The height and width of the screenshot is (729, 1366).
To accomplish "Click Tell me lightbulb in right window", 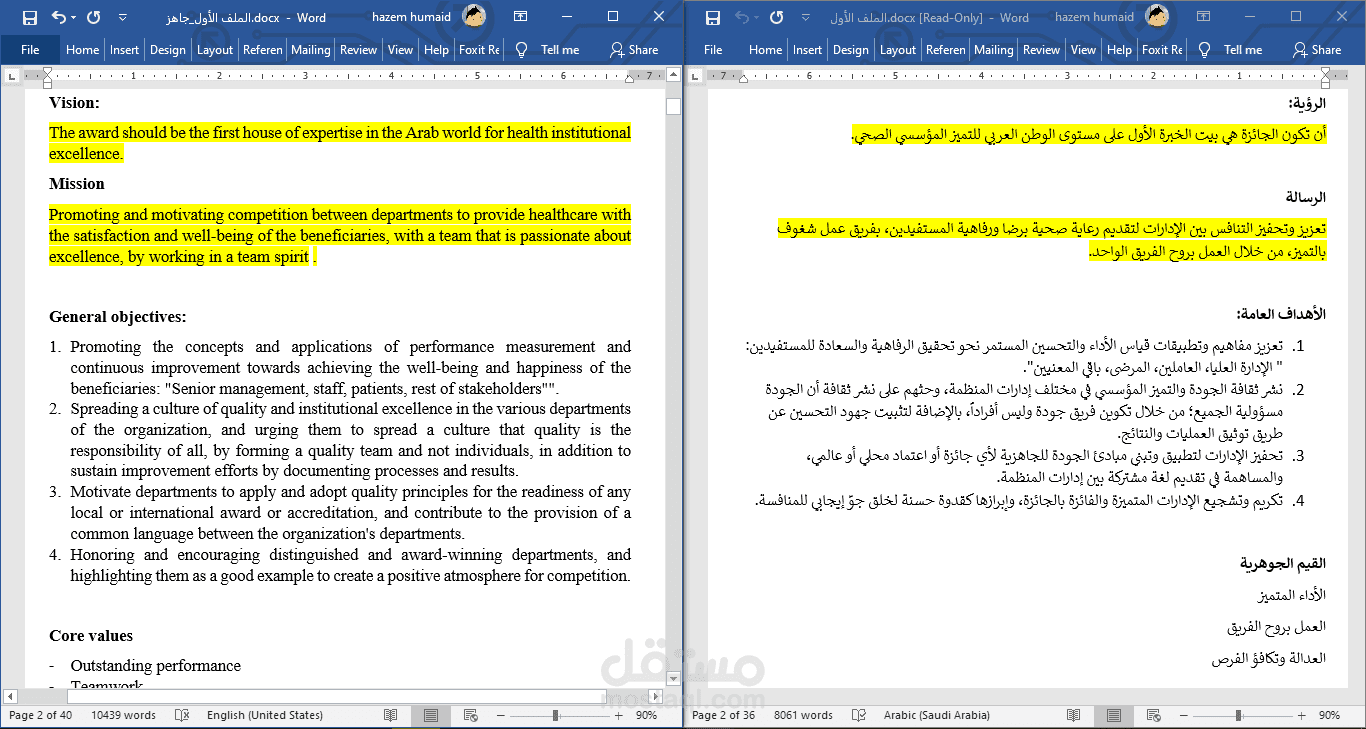I will tap(1204, 49).
